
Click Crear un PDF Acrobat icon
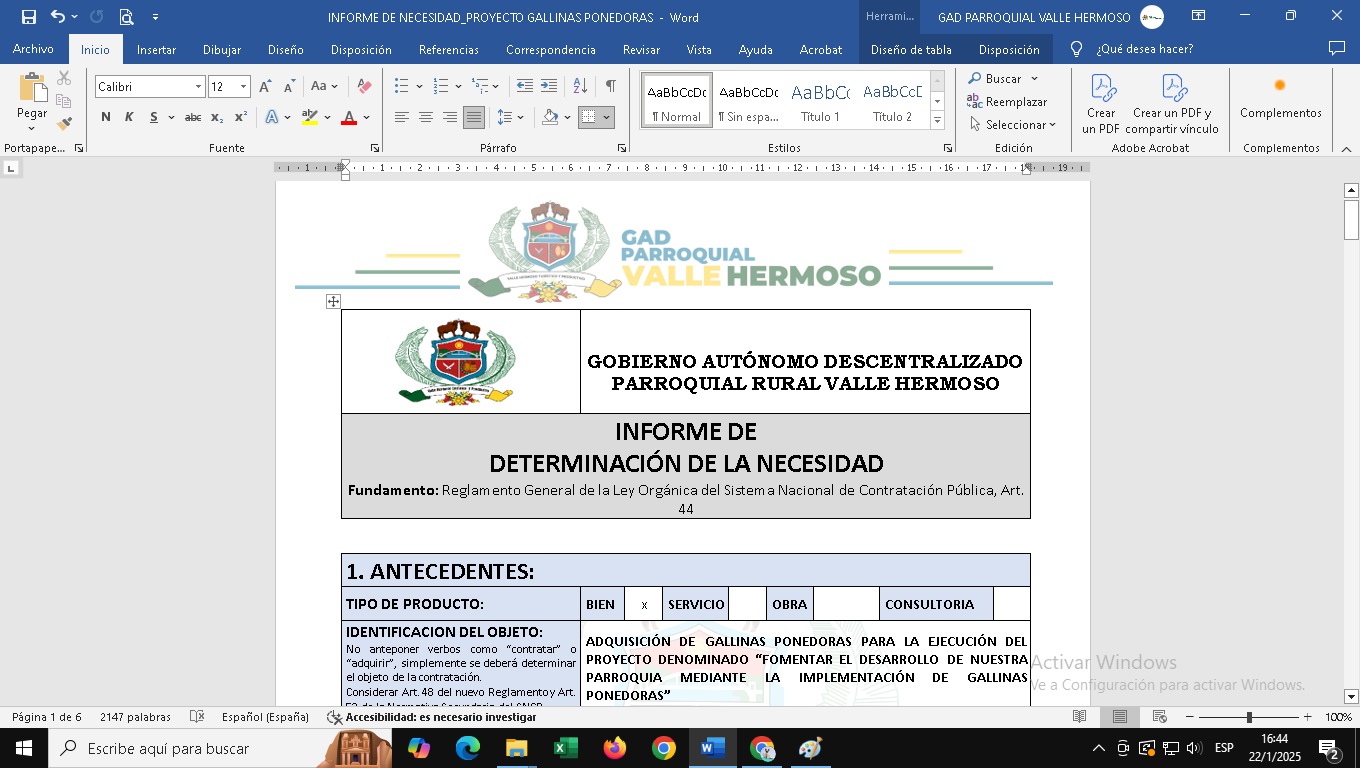click(1101, 103)
